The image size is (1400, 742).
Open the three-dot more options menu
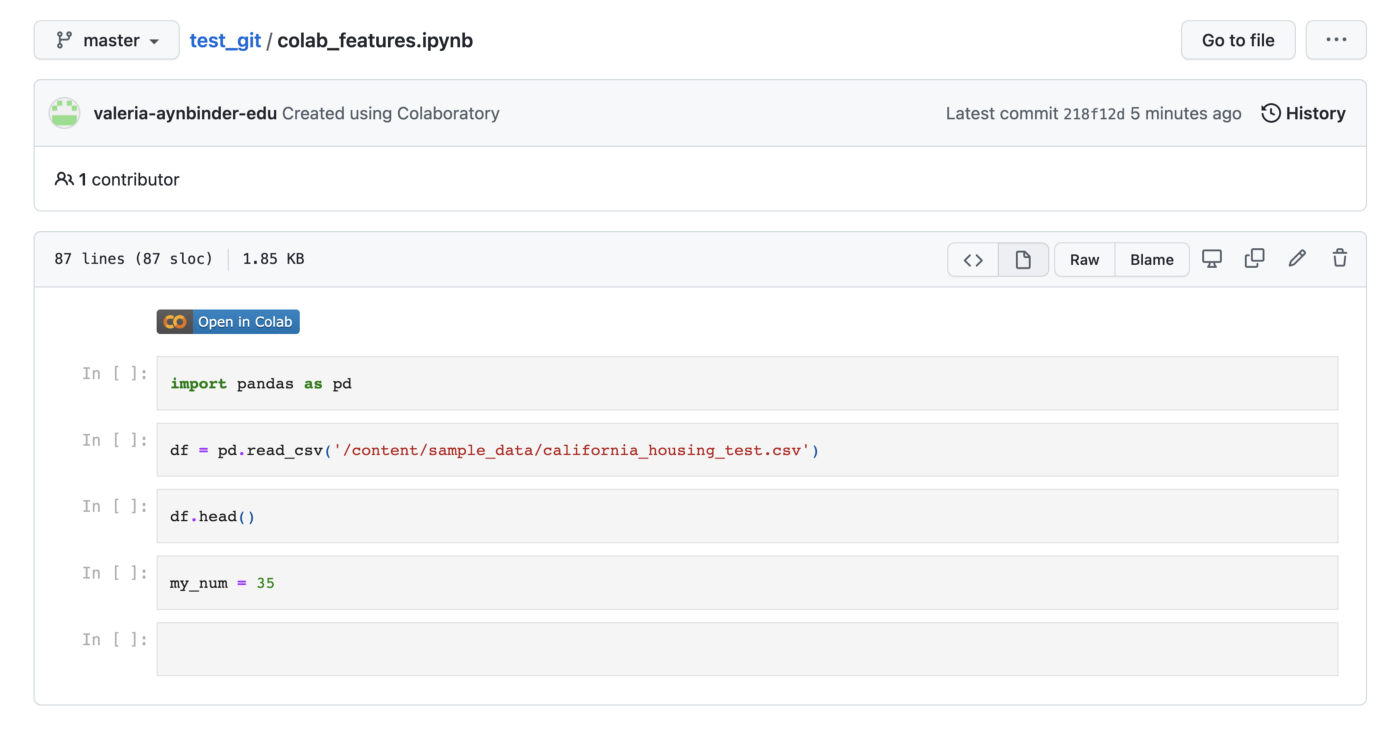pyautogui.click(x=1336, y=40)
